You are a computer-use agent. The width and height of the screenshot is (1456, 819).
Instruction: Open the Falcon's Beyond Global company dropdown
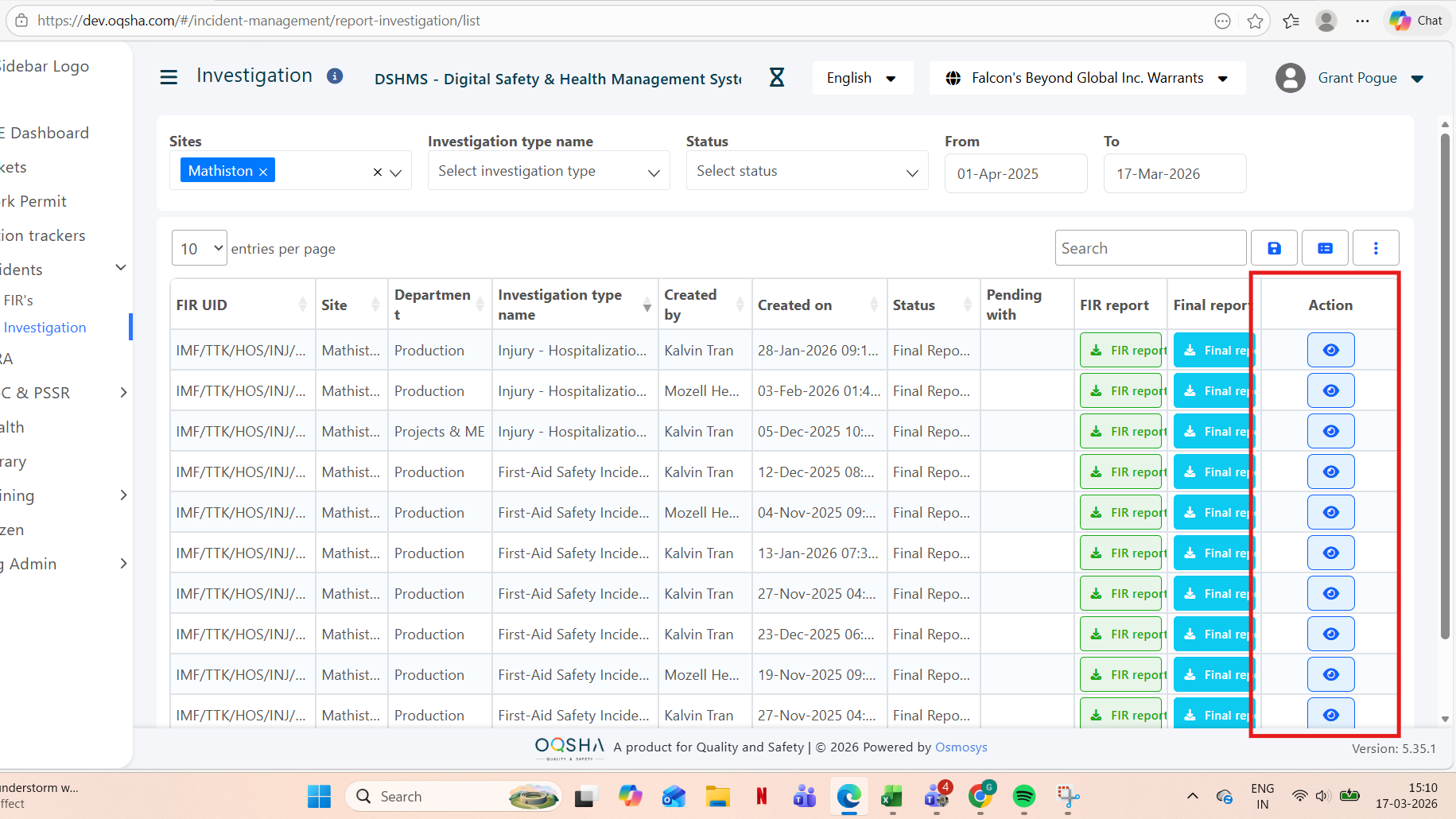[x=1087, y=78]
